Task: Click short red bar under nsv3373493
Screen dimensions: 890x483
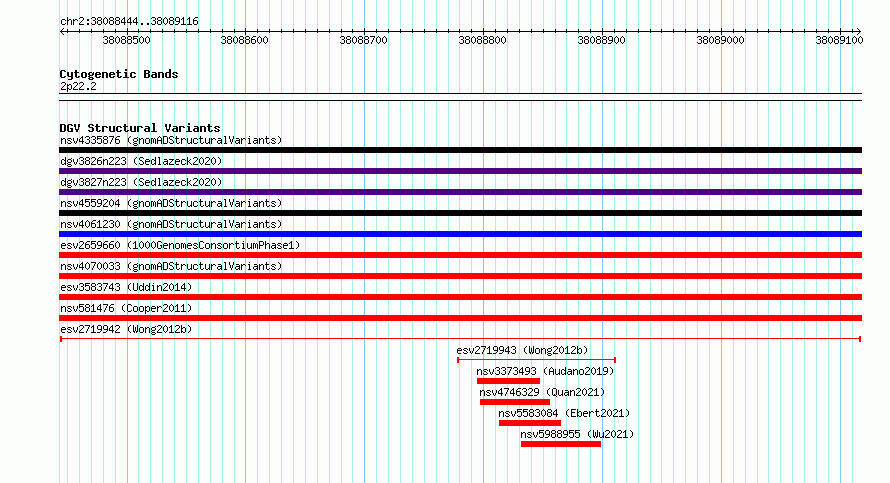Action: (508, 381)
